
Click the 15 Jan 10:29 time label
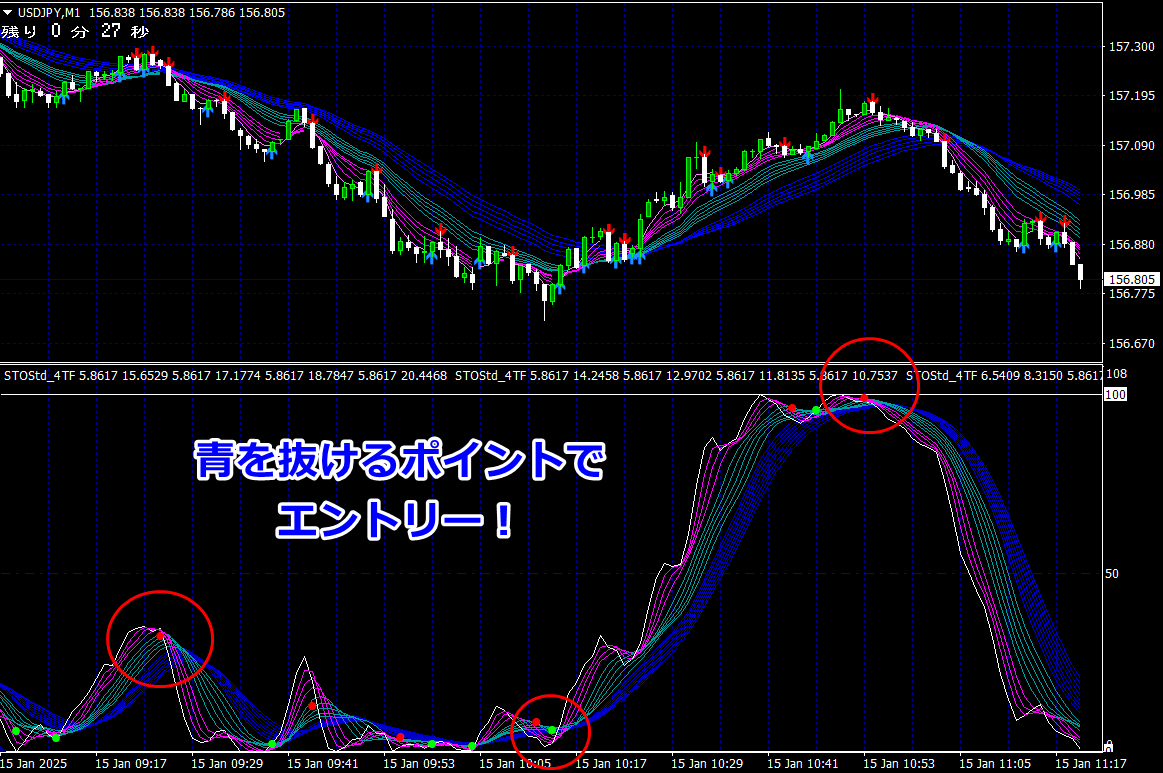[x=707, y=763]
